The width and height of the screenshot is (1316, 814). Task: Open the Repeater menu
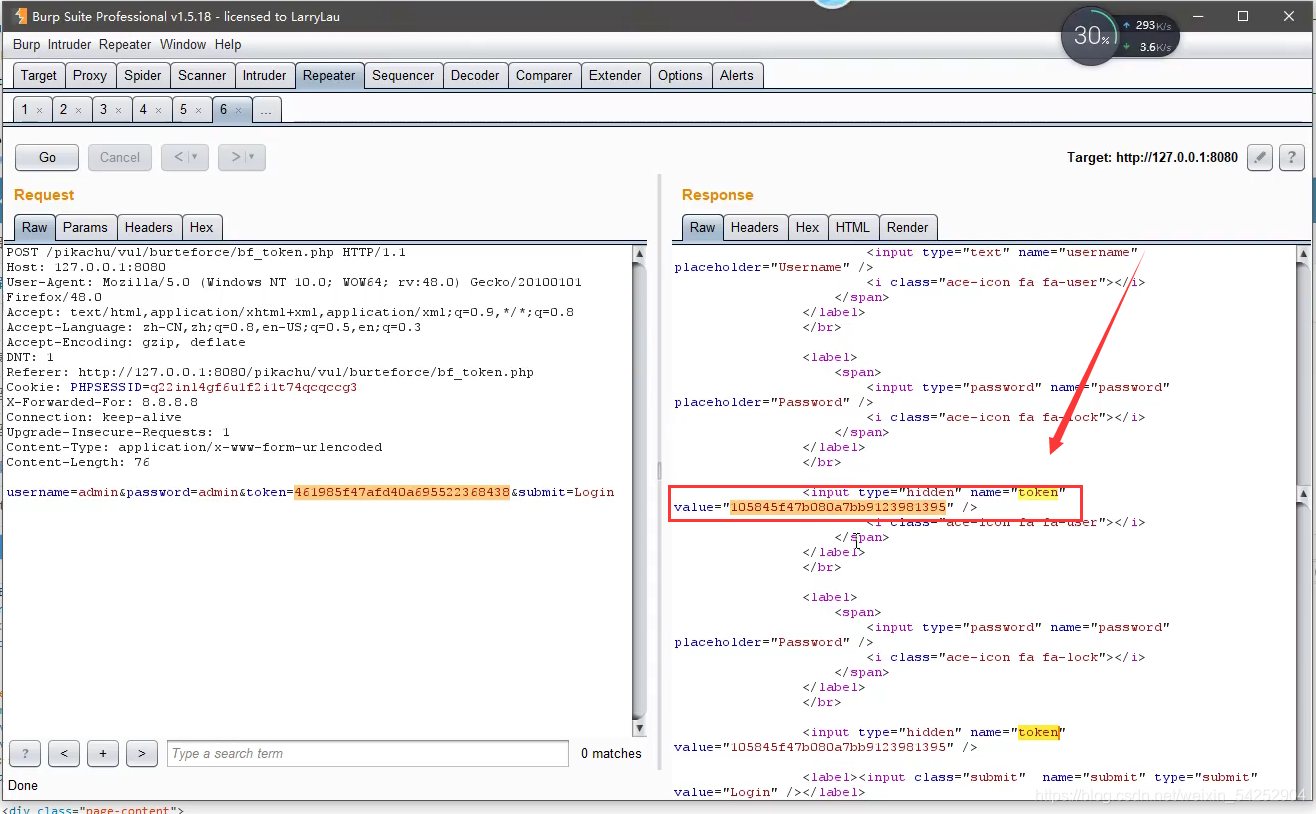(125, 45)
